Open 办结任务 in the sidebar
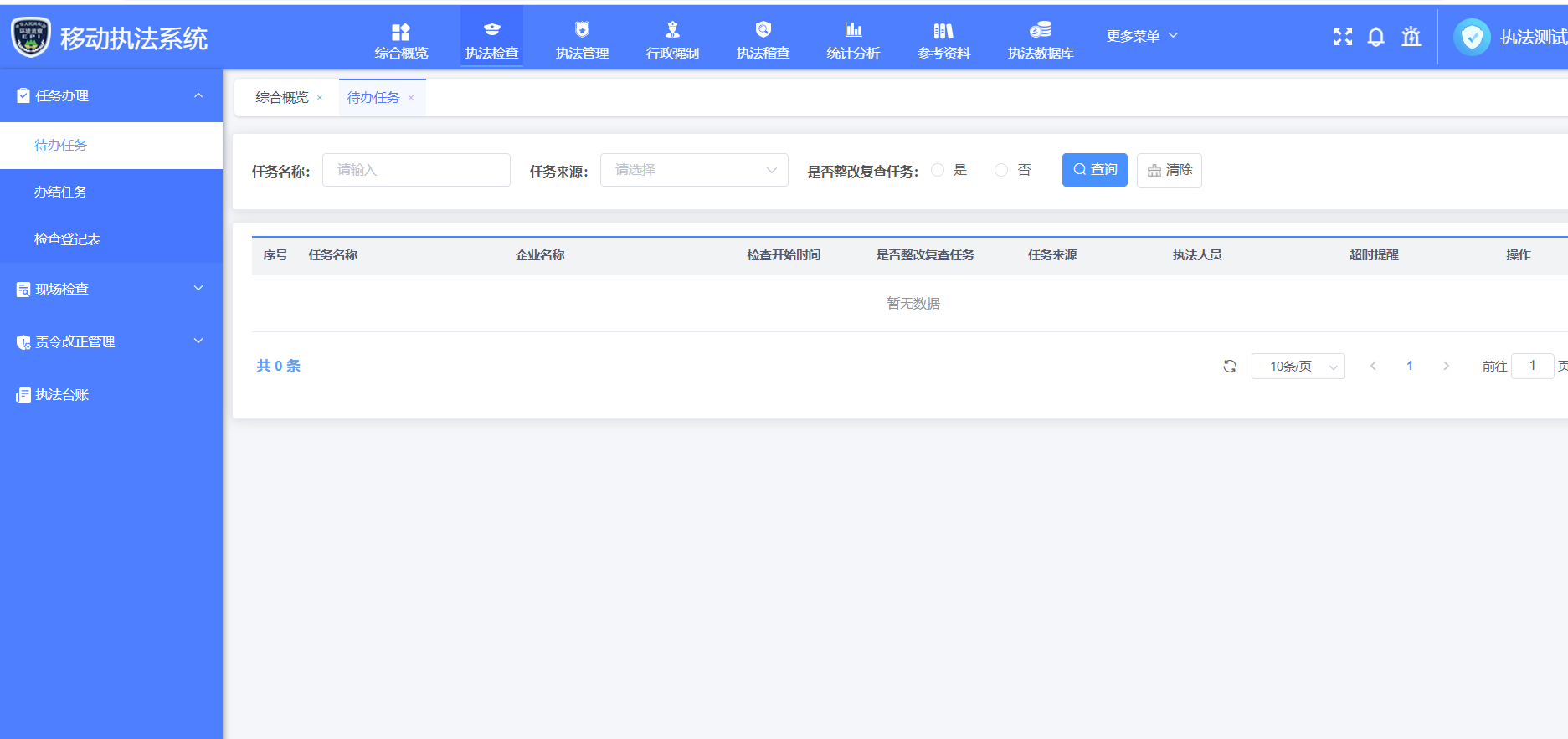Image resolution: width=1568 pixels, height=739 pixels. pos(111,192)
